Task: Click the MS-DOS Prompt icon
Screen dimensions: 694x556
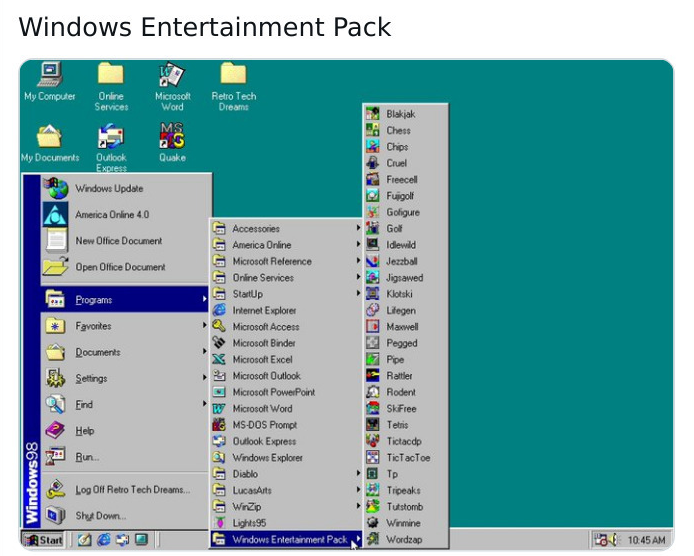Action: pos(219,425)
